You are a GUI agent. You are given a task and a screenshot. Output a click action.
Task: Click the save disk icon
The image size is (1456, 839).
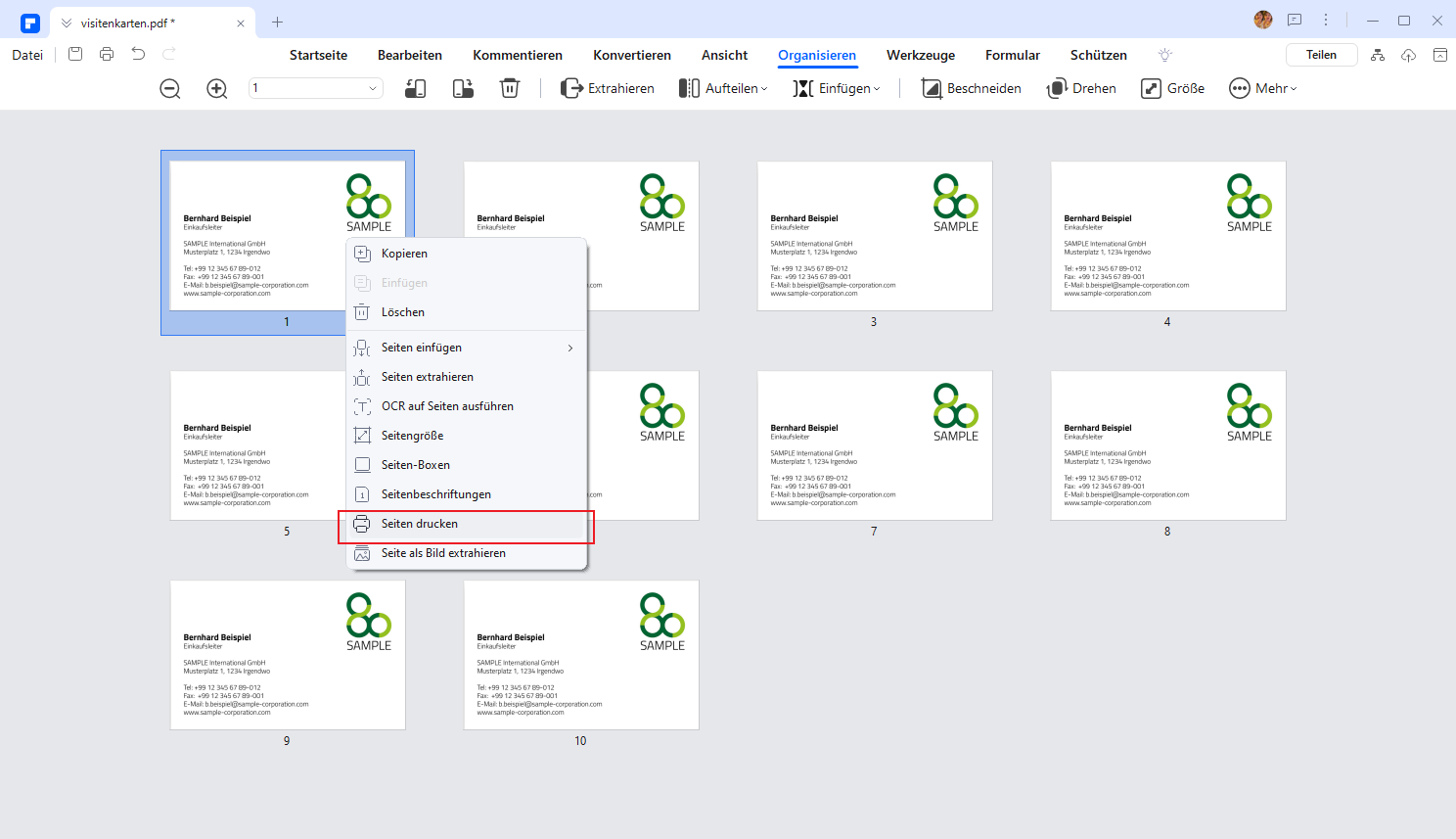tap(75, 55)
